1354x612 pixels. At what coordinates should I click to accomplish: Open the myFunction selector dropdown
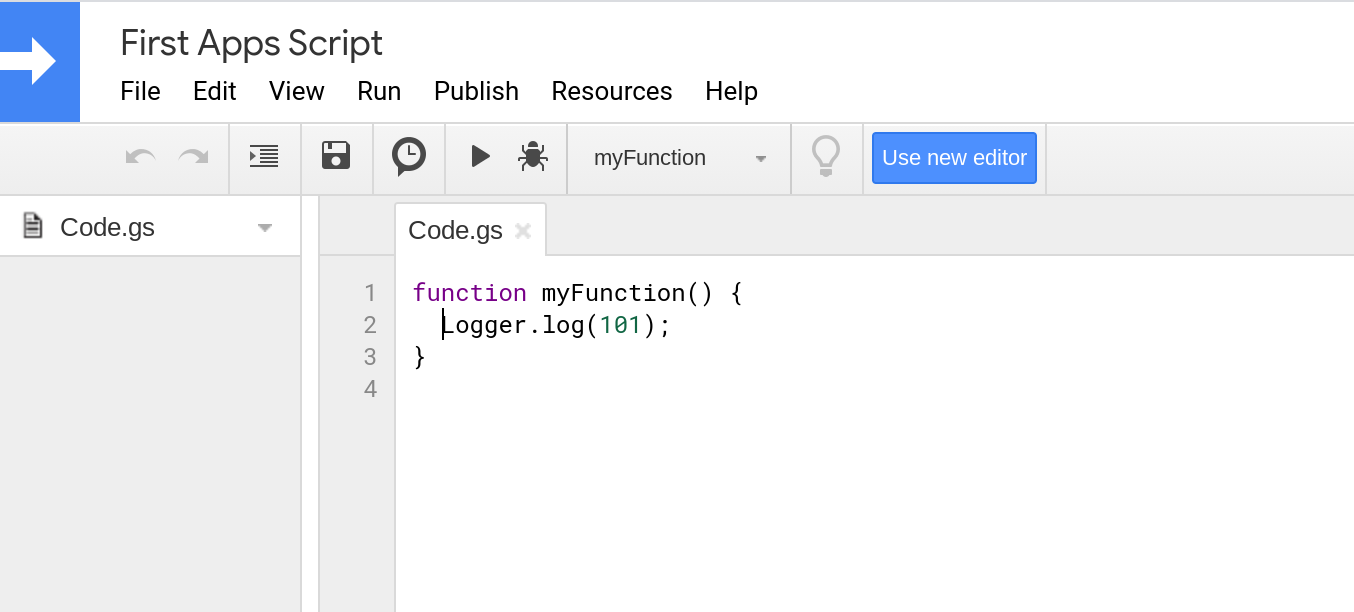point(679,158)
